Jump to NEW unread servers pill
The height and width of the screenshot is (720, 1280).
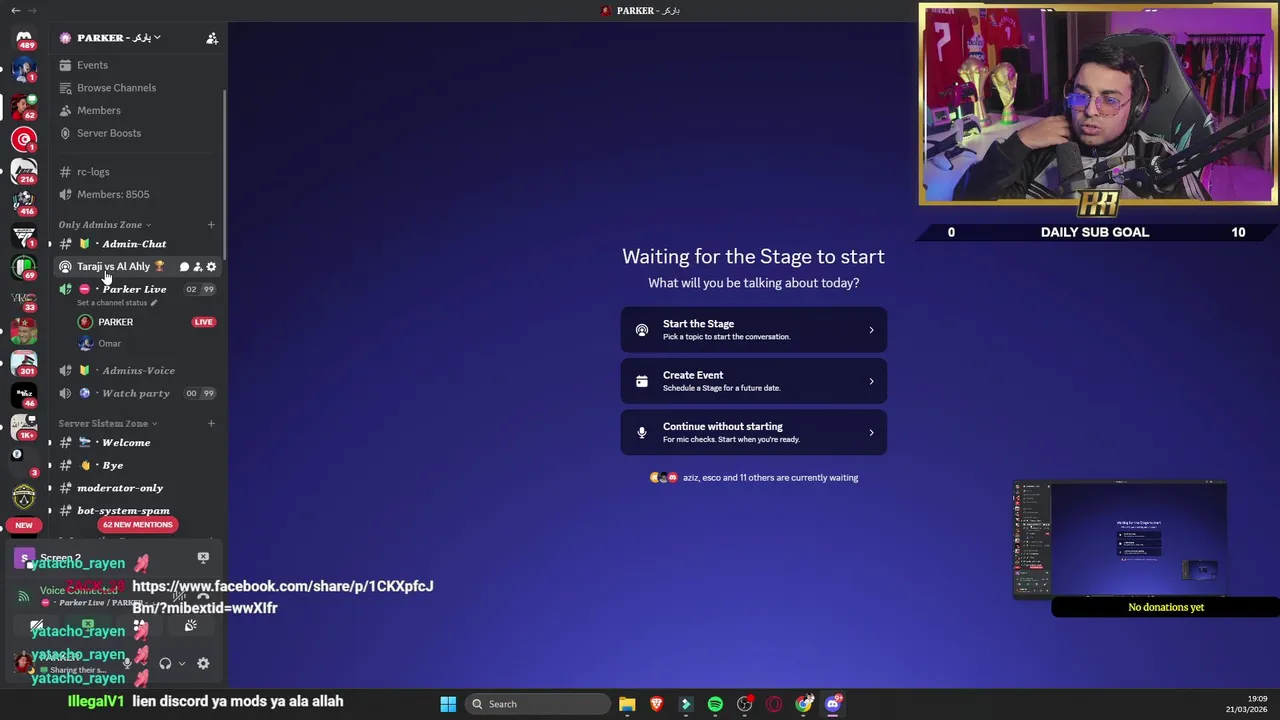click(24, 525)
